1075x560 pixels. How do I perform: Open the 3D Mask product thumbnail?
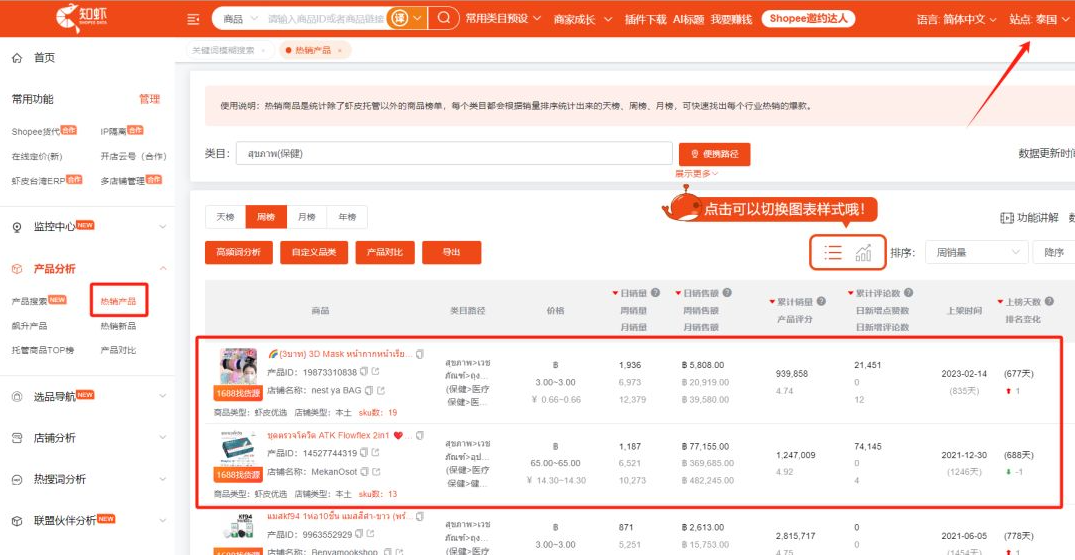(x=239, y=366)
